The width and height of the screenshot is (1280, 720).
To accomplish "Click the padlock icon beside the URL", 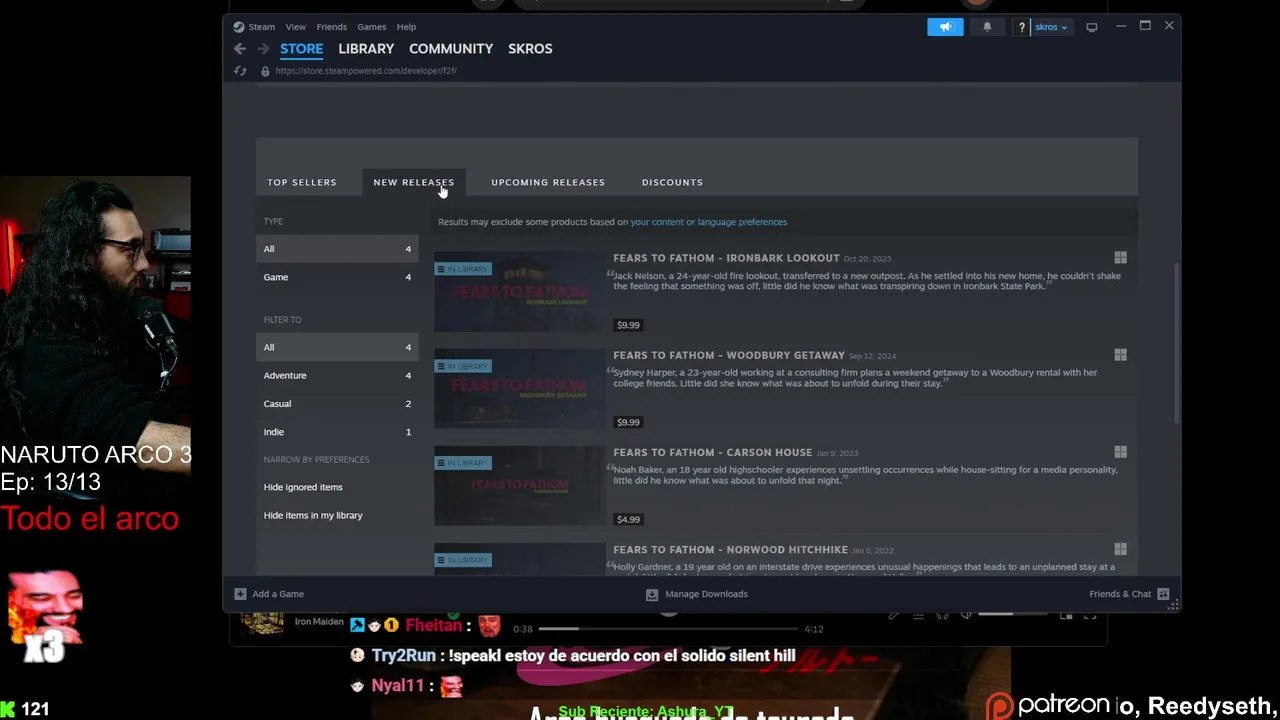I will 265,71.
